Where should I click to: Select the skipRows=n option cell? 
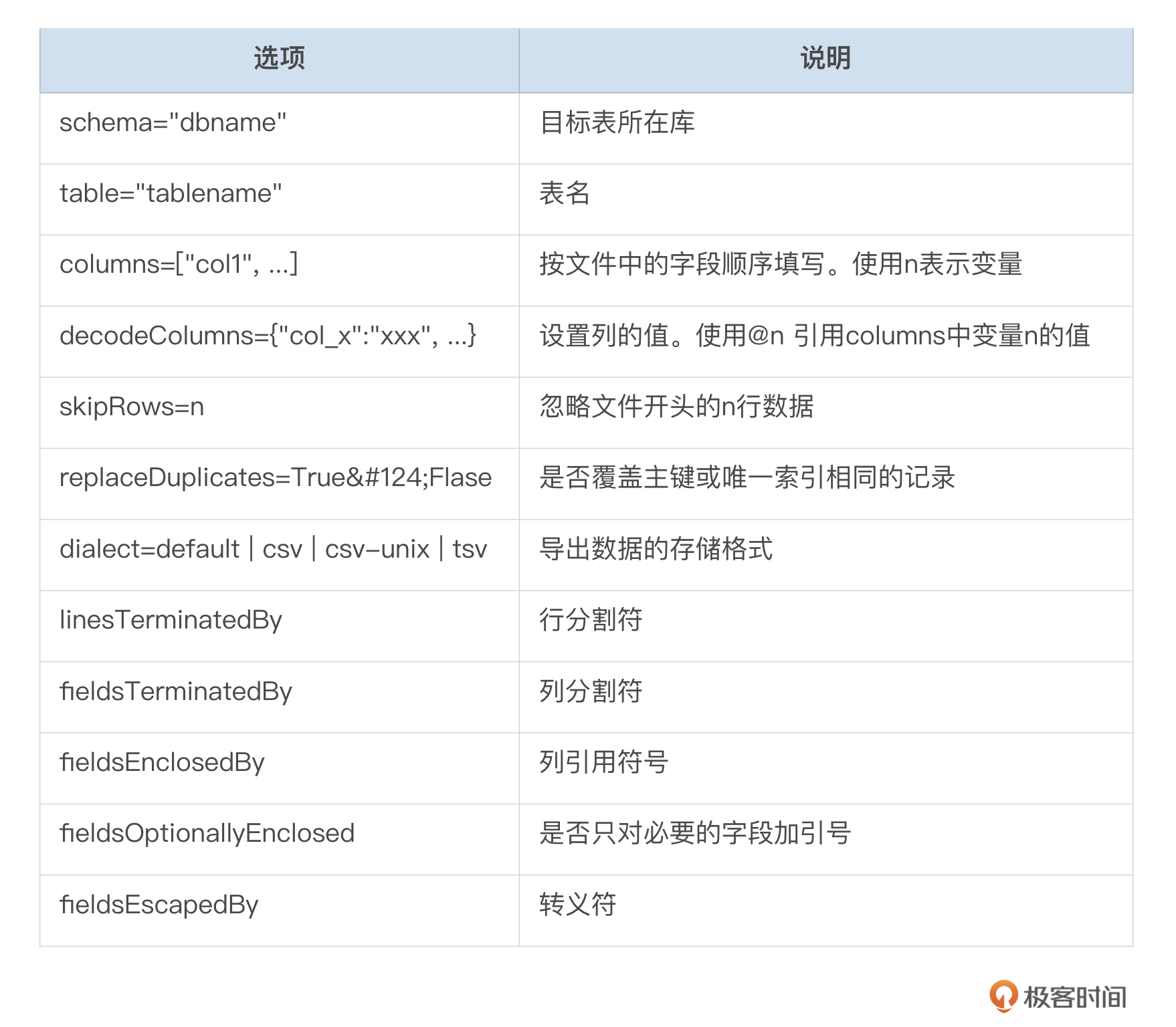132,407
